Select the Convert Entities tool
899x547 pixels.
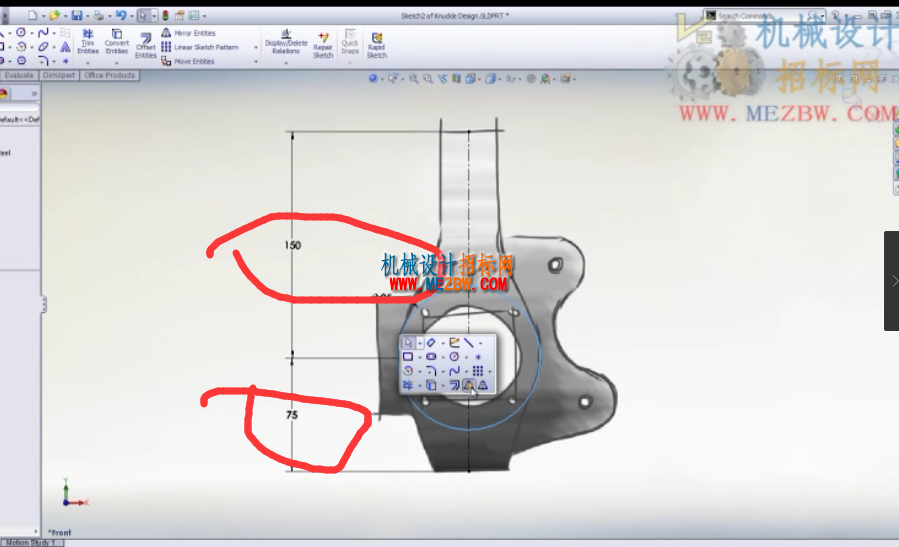point(116,42)
